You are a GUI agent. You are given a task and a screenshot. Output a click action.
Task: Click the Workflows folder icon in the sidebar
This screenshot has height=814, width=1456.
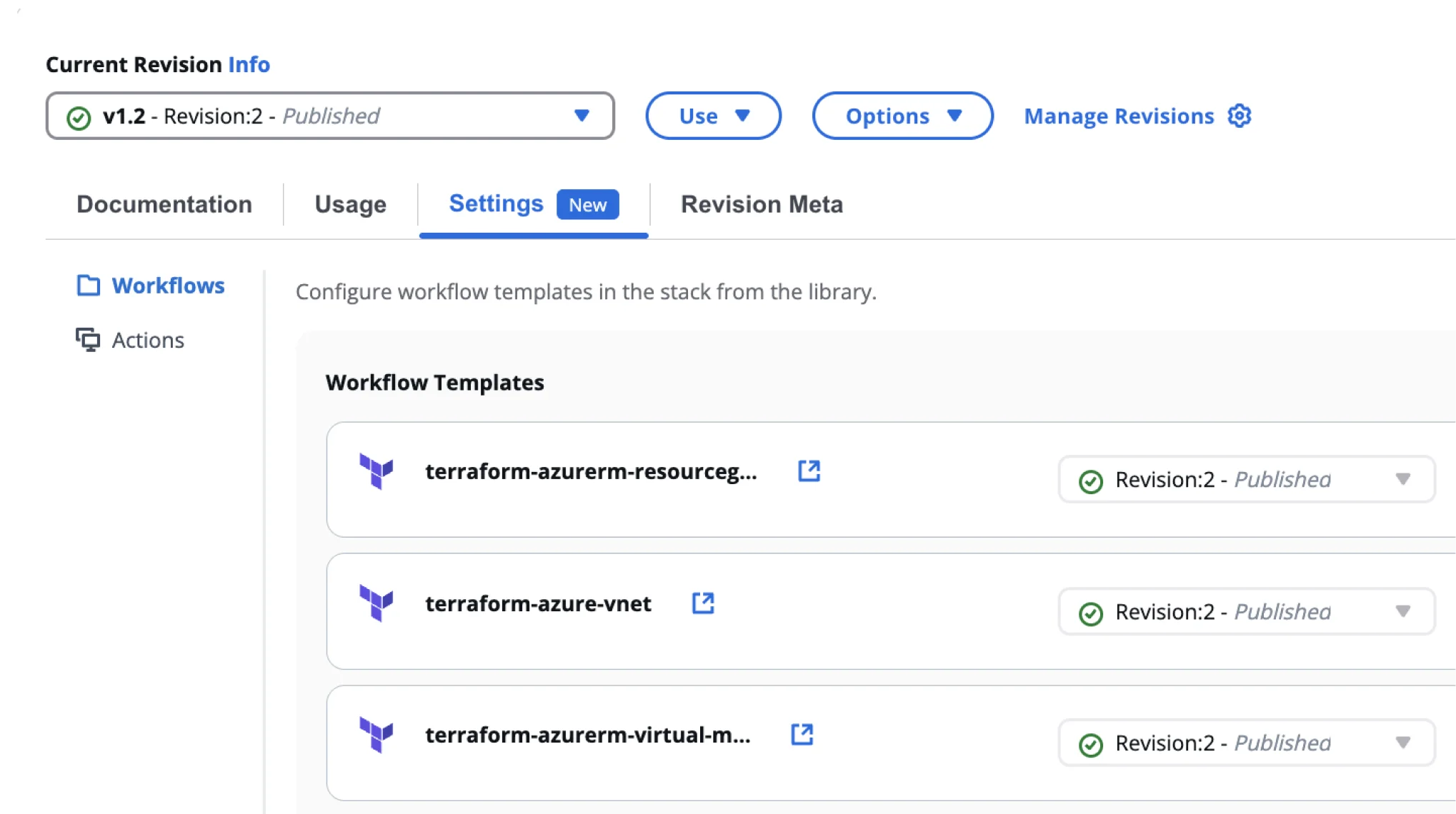click(89, 286)
